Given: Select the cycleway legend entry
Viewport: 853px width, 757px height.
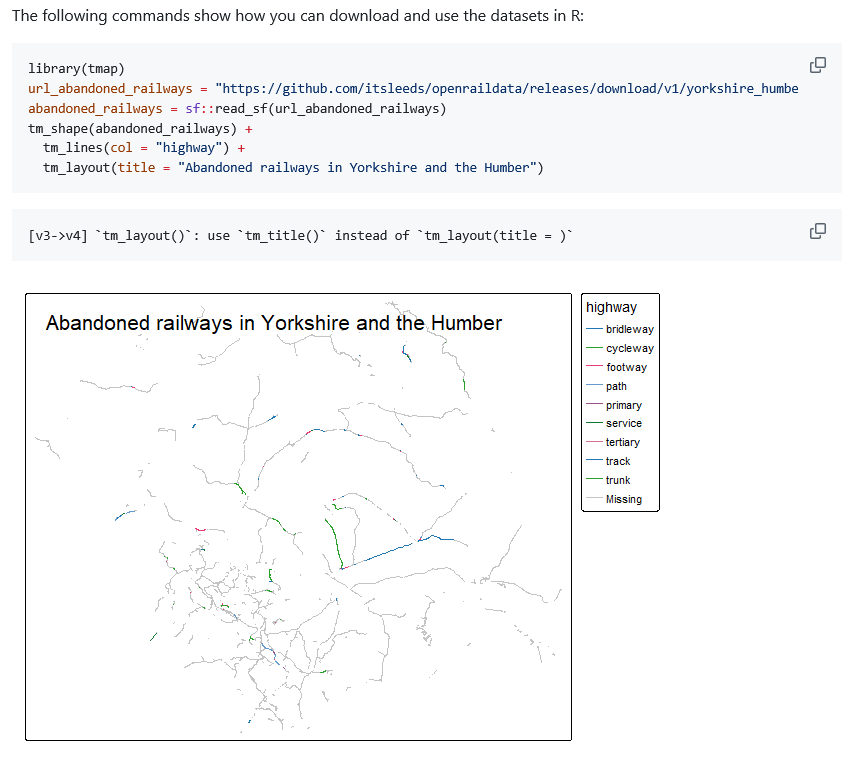Looking at the screenshot, I should [629, 348].
